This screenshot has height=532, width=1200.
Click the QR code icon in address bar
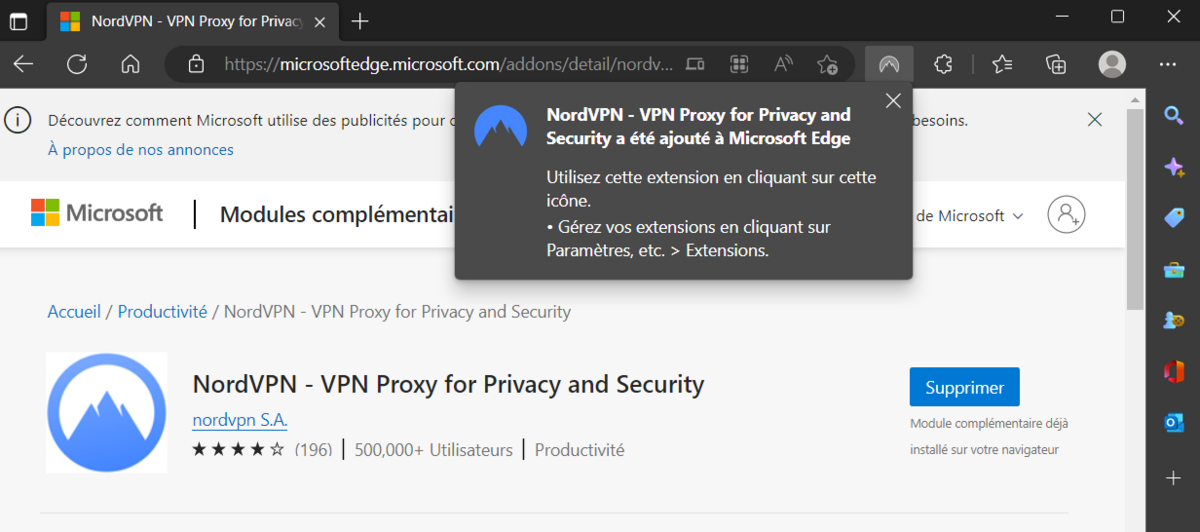point(740,64)
